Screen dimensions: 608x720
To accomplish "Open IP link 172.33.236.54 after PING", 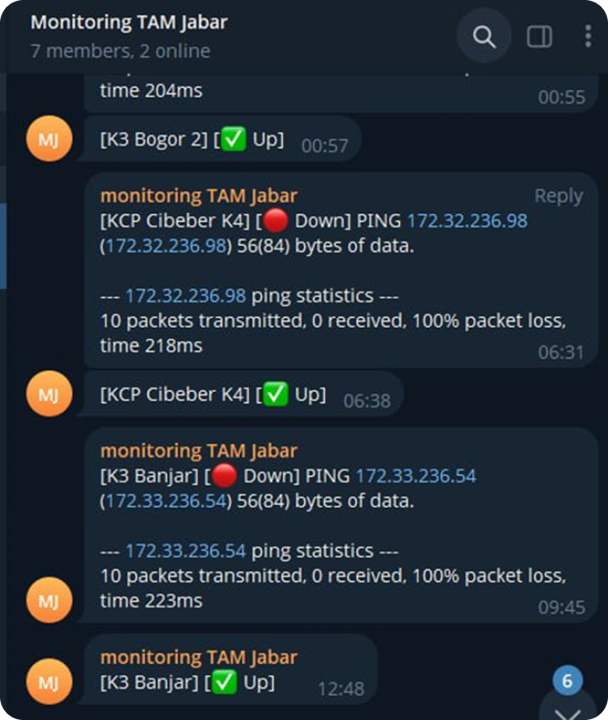I will (416, 476).
